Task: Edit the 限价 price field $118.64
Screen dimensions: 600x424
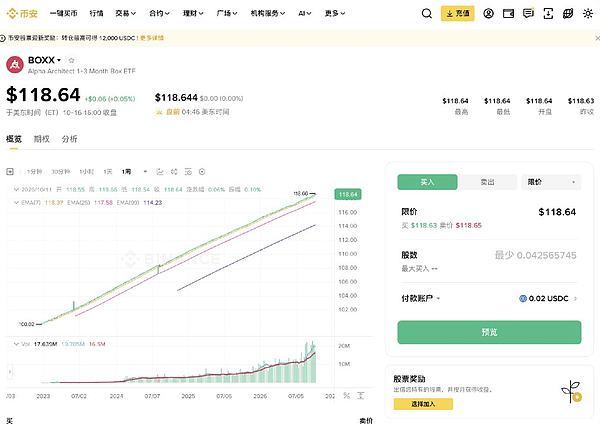Action: tap(557, 212)
